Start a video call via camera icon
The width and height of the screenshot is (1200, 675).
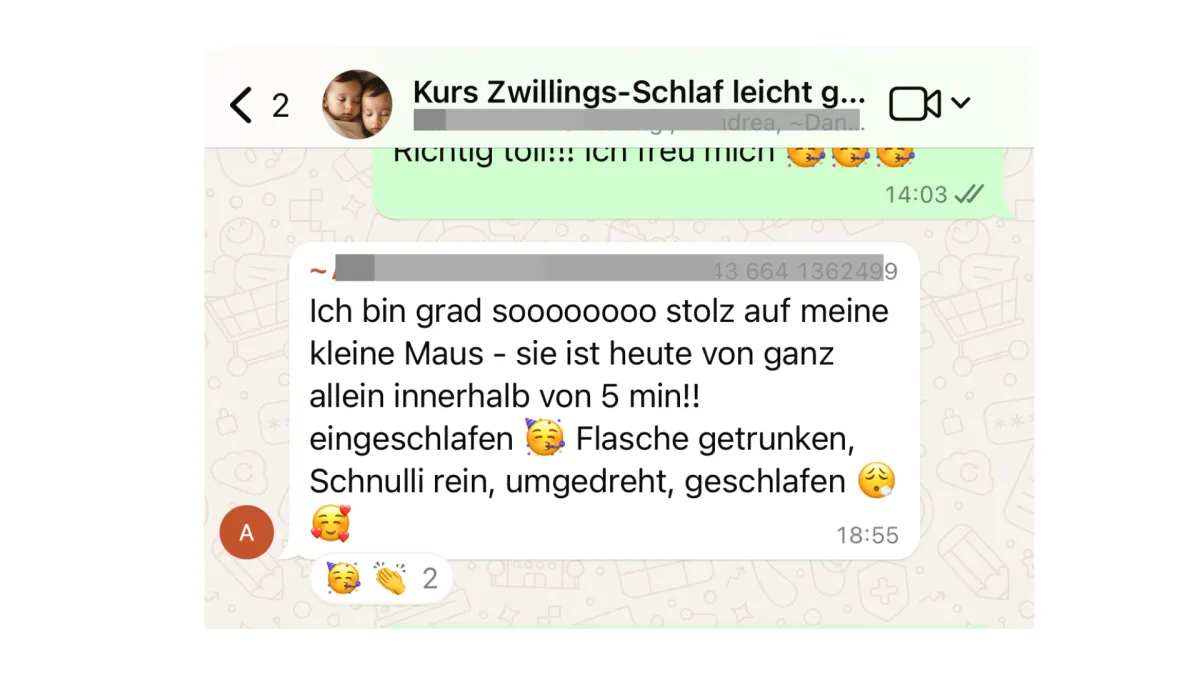pos(915,103)
